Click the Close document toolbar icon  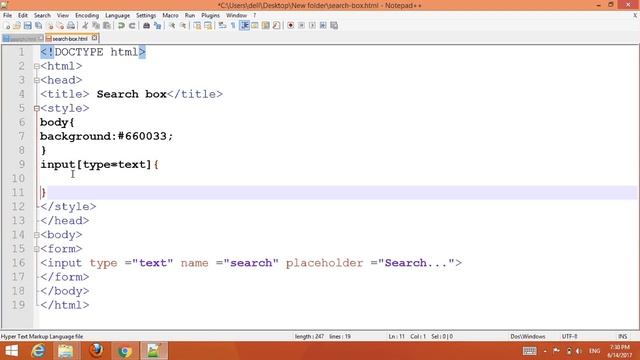click(49, 26)
